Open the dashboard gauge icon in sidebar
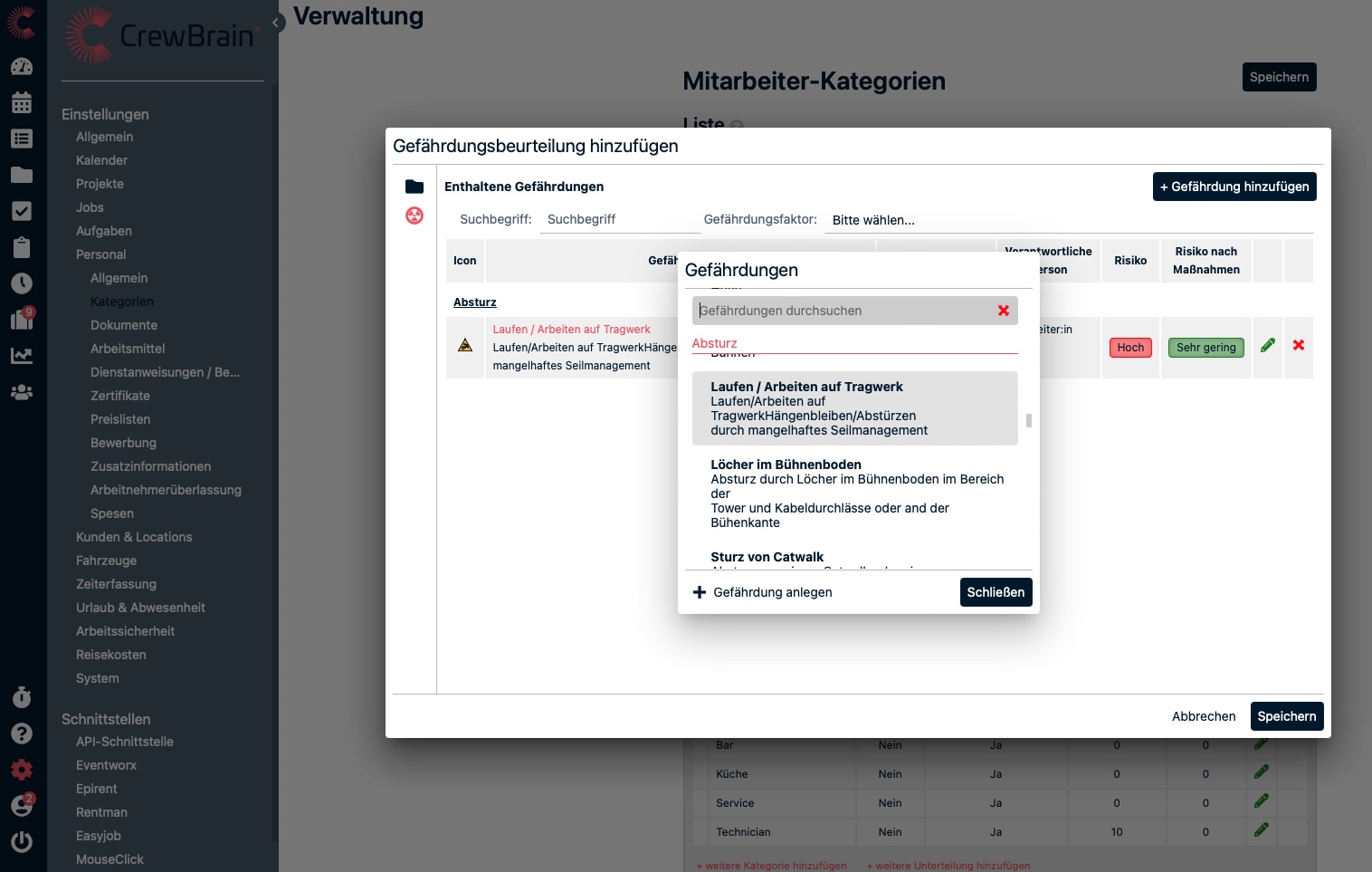The width and height of the screenshot is (1372, 872). (x=22, y=66)
